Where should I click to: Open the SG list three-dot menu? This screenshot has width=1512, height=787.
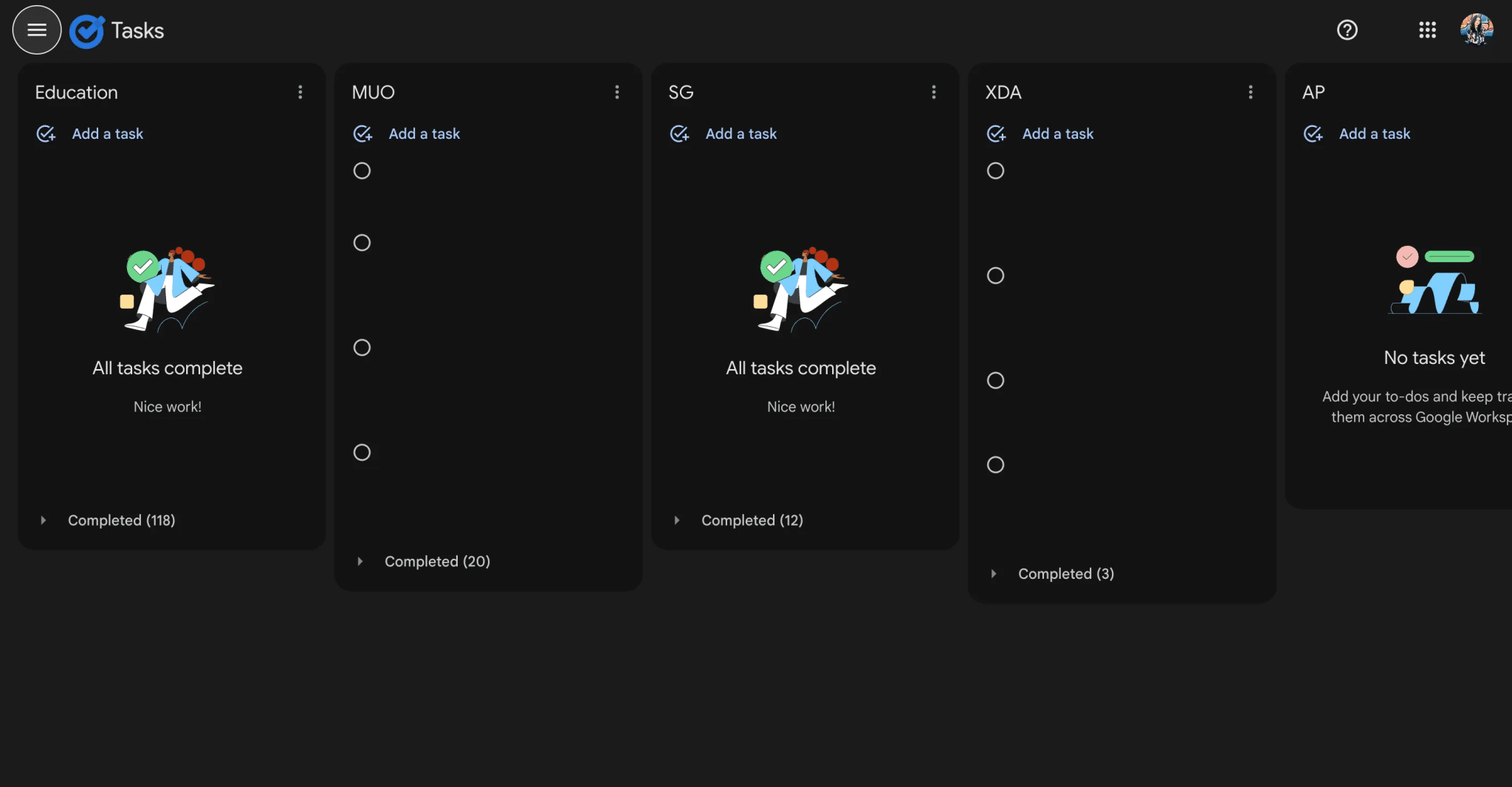tap(933, 92)
